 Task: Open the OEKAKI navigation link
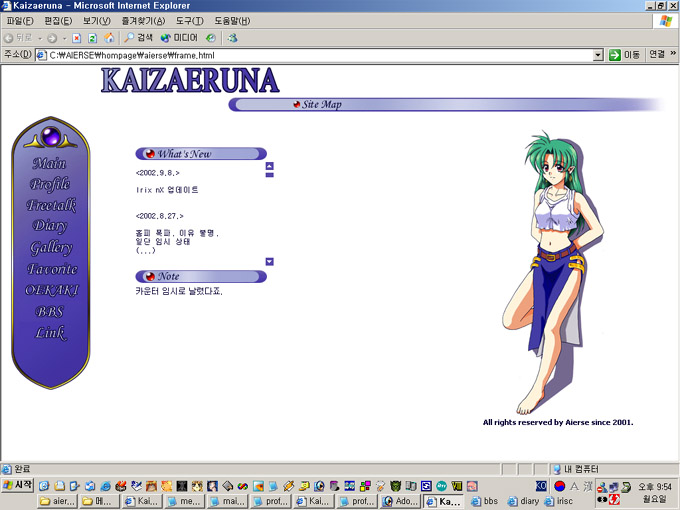(x=52, y=290)
